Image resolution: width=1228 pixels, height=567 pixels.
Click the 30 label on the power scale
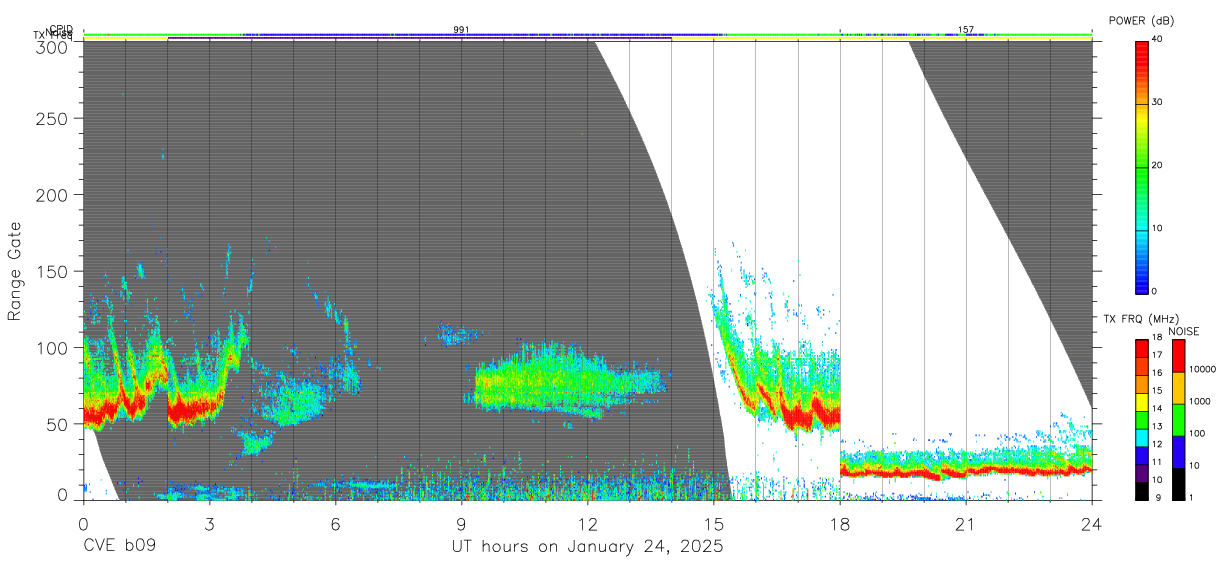click(x=1158, y=102)
